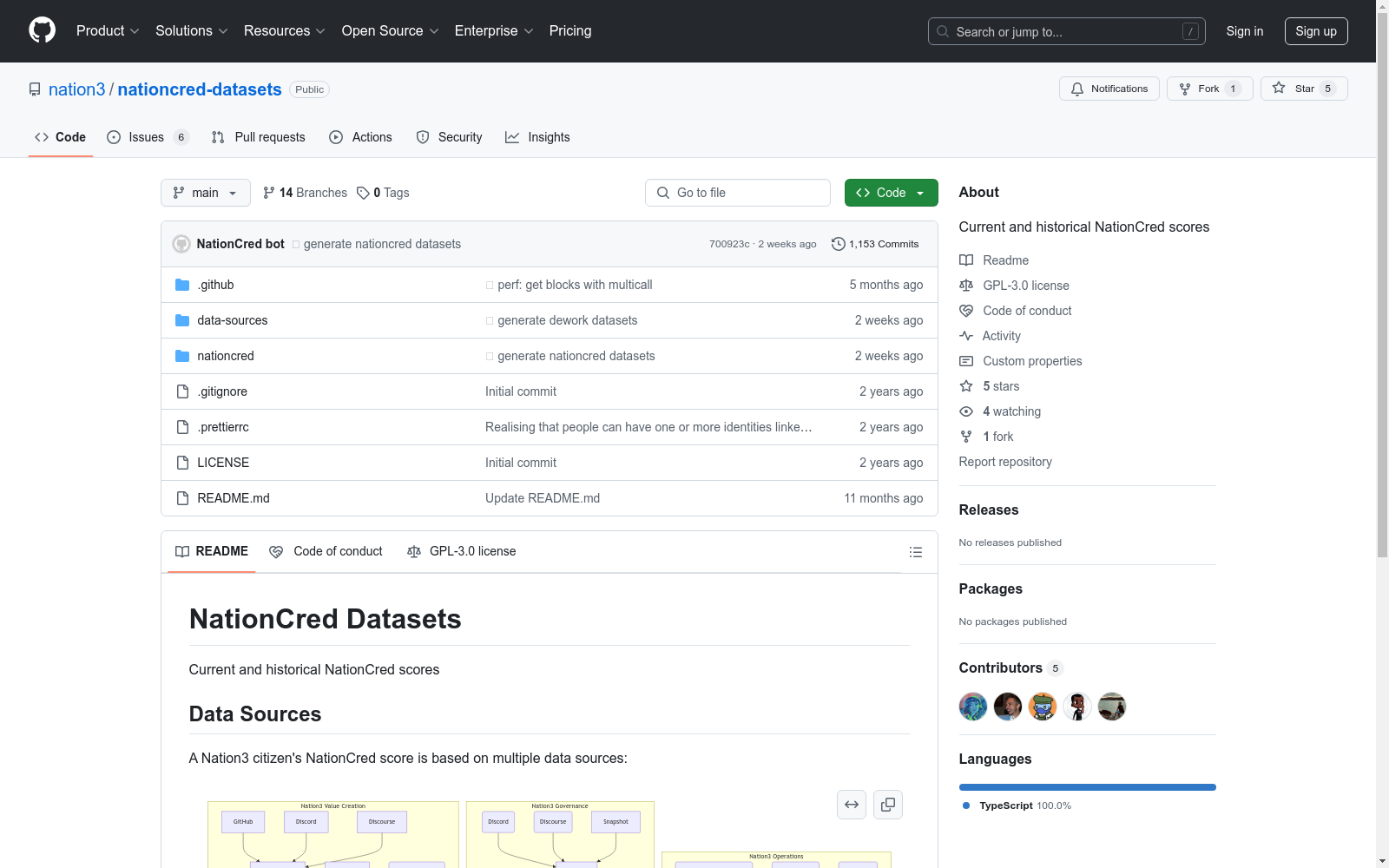Click the README outline list icon
This screenshot has height=868, width=1389.
coord(915,552)
